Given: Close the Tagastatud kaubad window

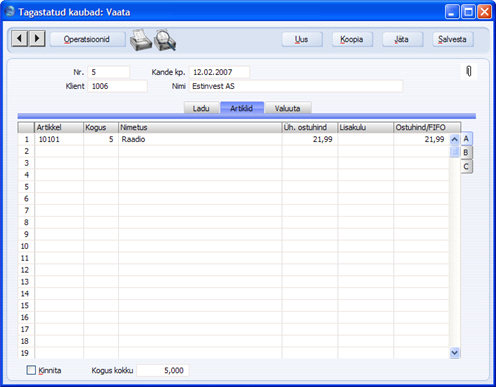Looking at the screenshot, I should pyautogui.click(x=484, y=12).
